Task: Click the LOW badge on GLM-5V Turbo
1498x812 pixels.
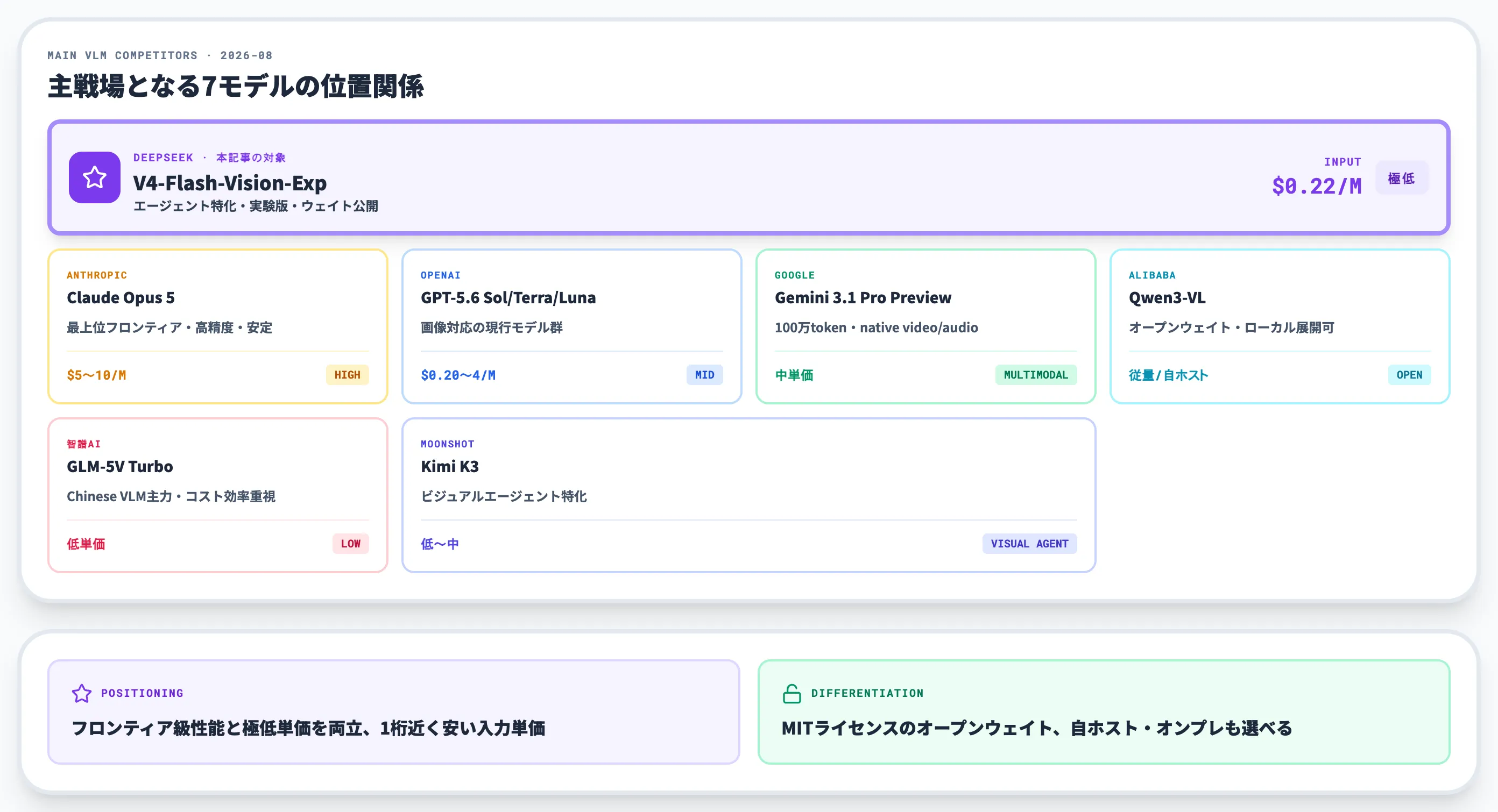Action: pyautogui.click(x=351, y=544)
